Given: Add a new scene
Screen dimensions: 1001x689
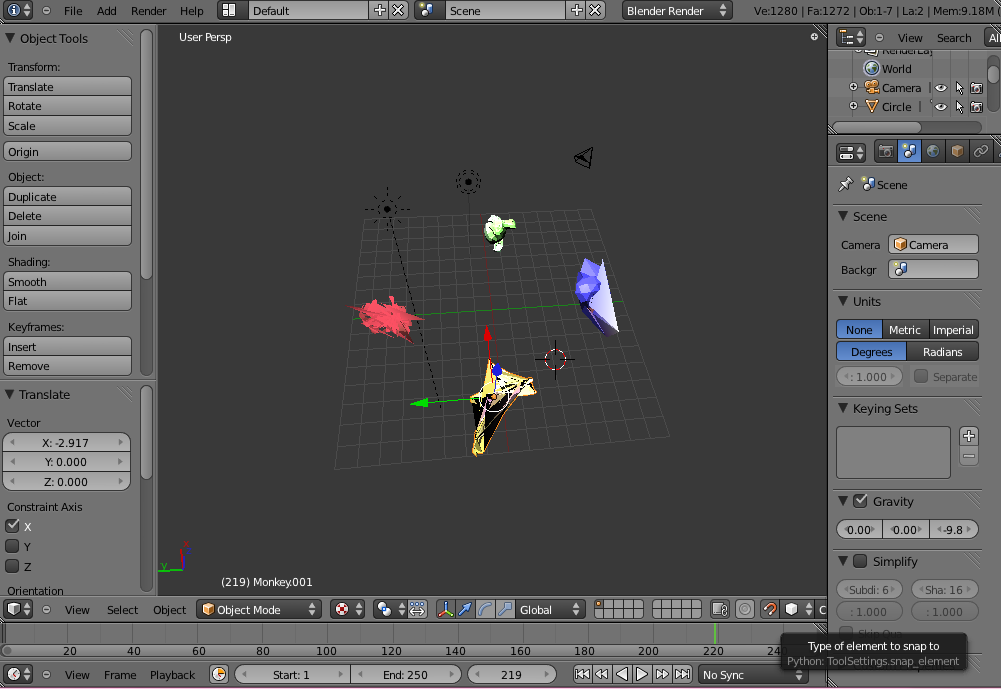Looking at the screenshot, I should (x=576, y=10).
